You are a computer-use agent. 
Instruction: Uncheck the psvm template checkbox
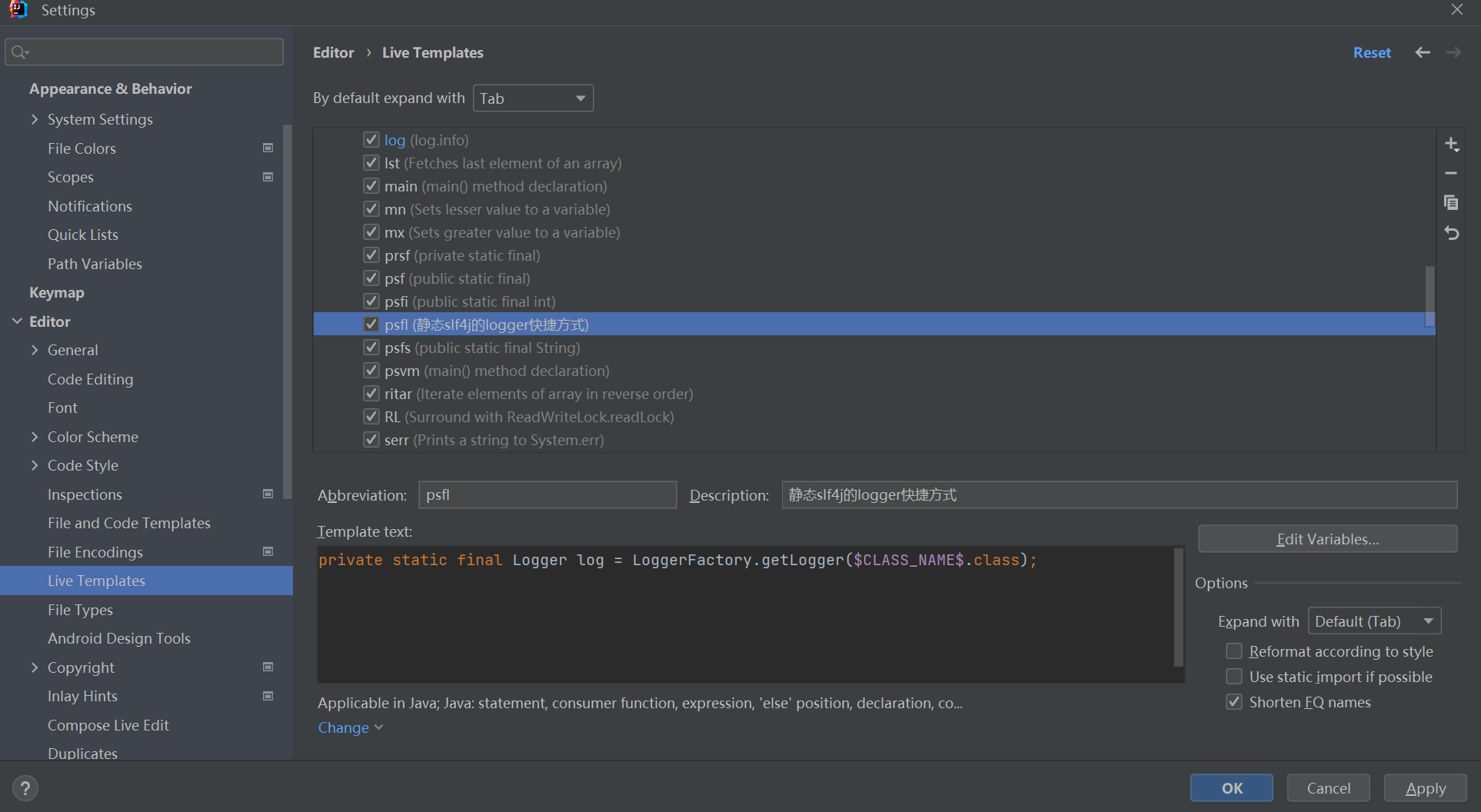371,370
